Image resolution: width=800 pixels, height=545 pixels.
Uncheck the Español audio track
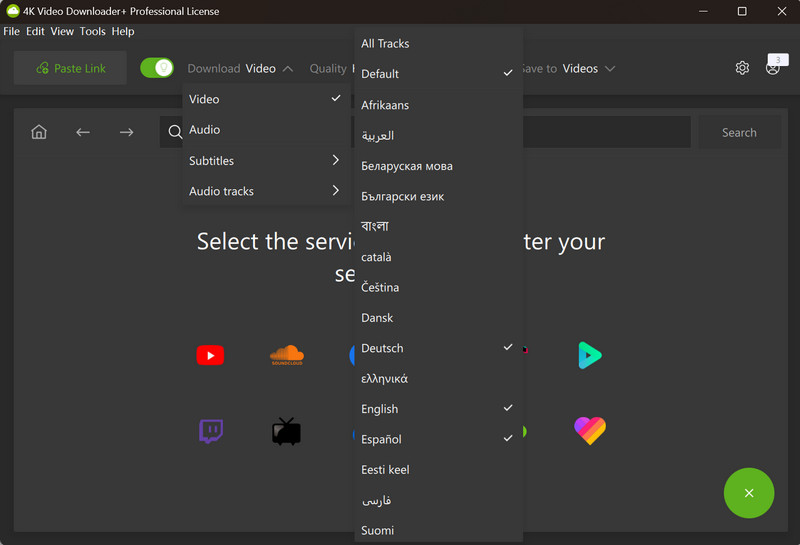[438, 439]
